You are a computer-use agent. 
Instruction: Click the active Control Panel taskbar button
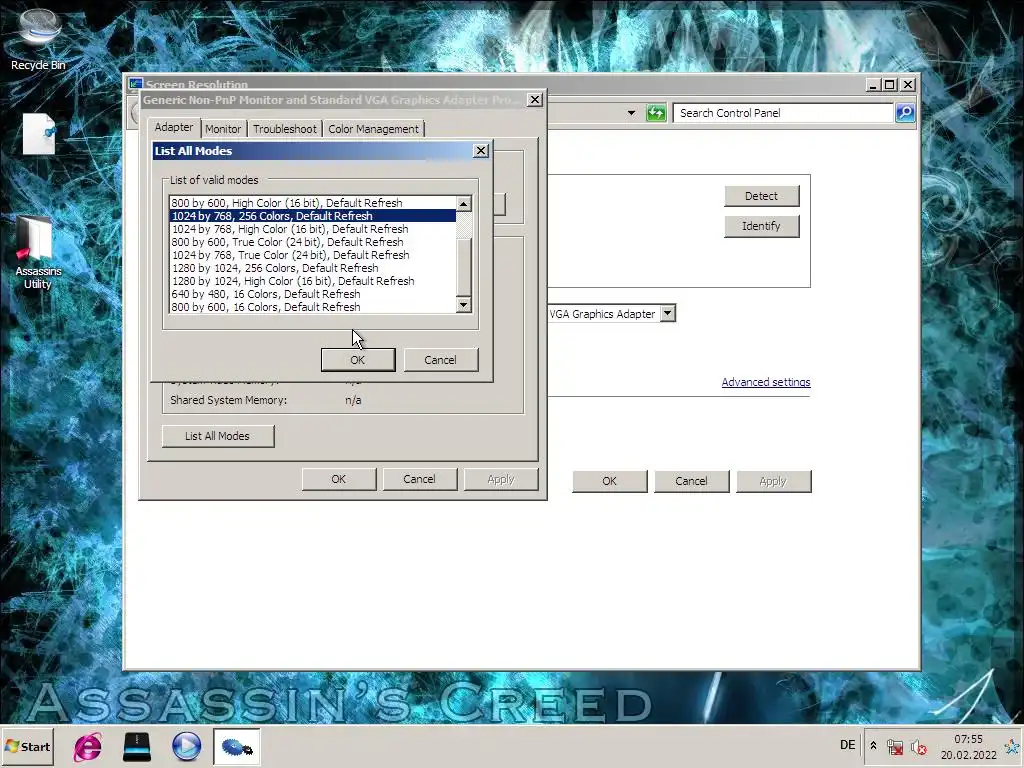[x=236, y=746]
